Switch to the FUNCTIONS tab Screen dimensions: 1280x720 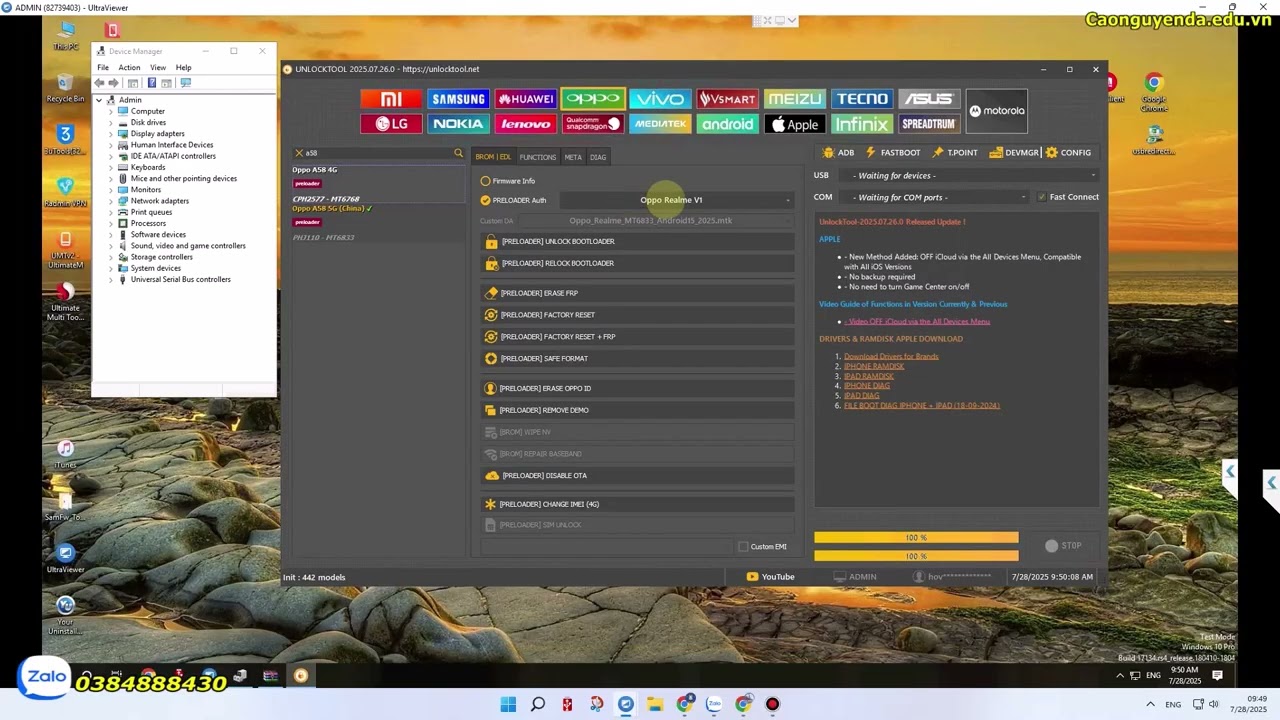point(537,157)
